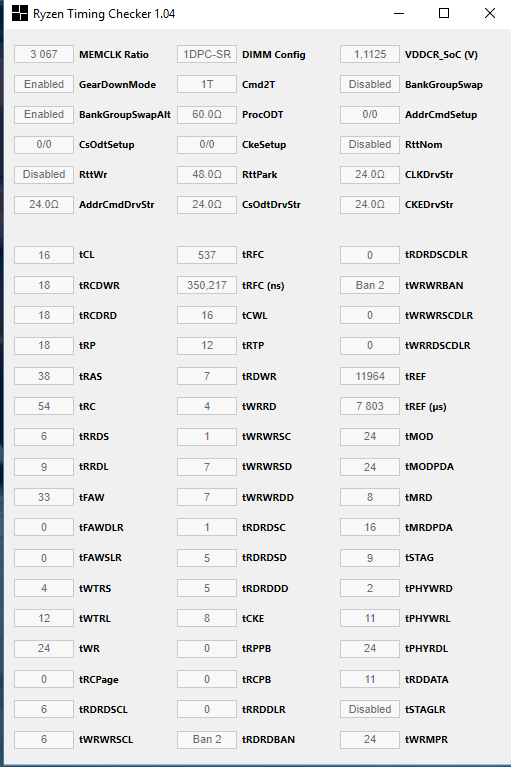Select the MEMCLK Ratio value field
This screenshot has height=767, width=511.
click(44, 54)
